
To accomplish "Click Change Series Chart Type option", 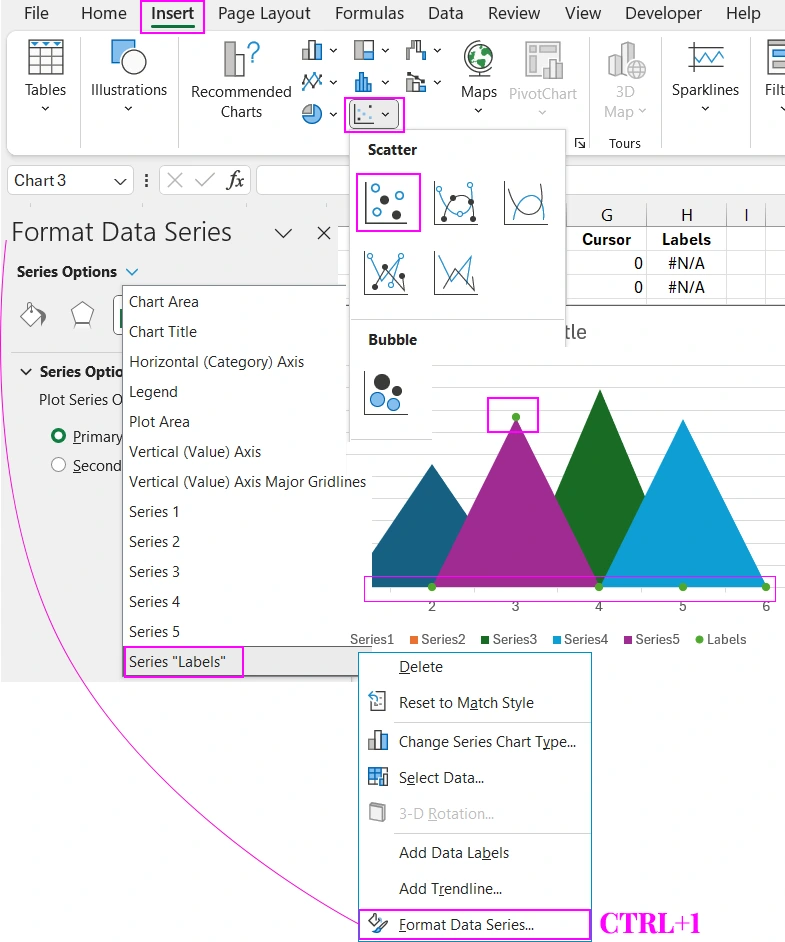I will 487,742.
